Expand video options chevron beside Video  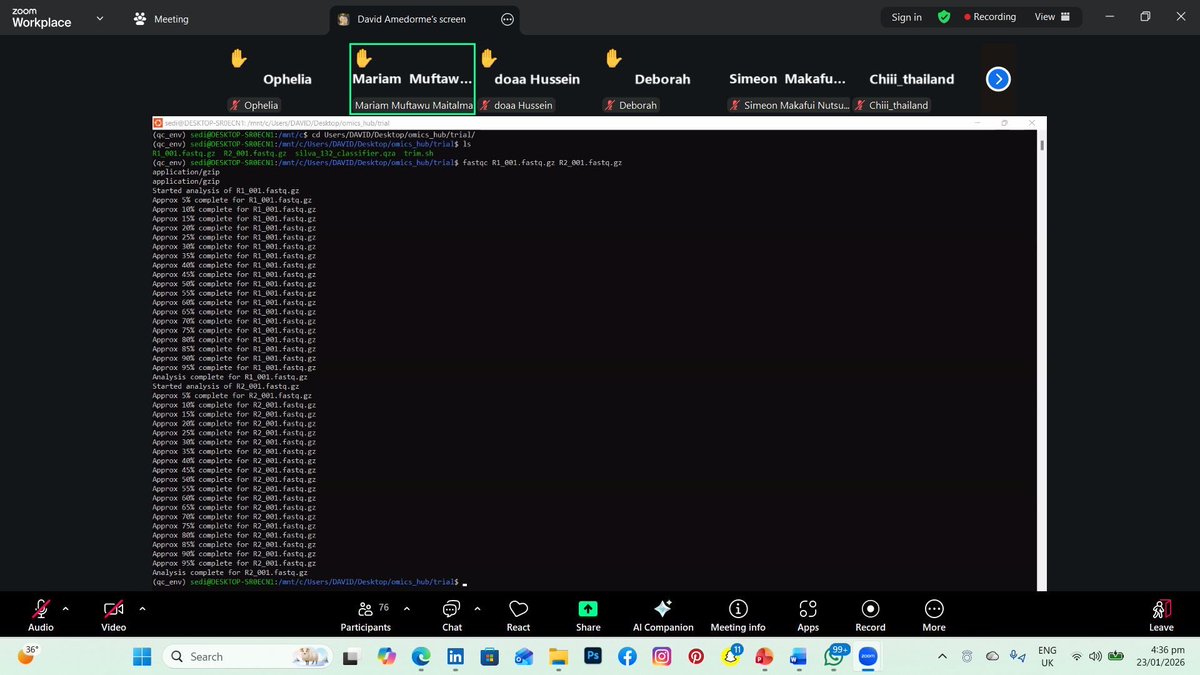coord(142,608)
